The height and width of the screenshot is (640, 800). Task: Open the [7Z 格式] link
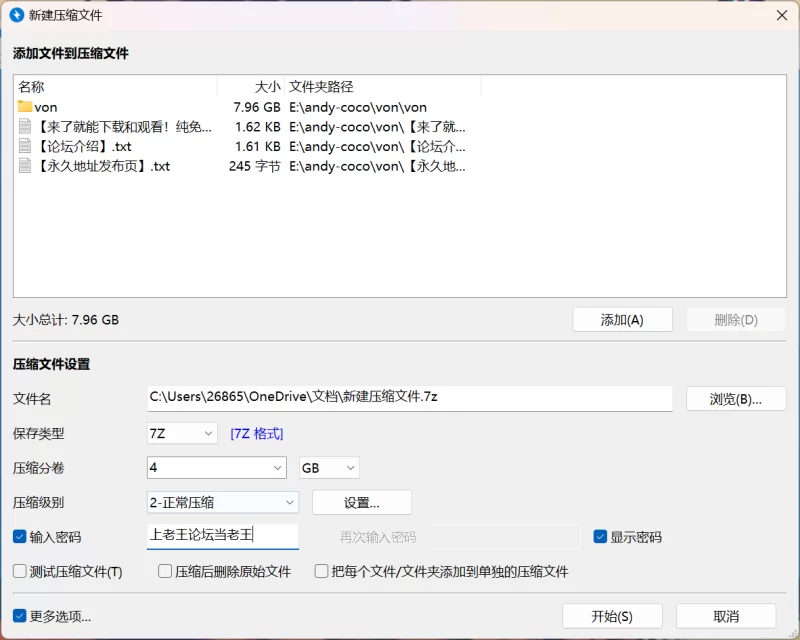[257, 433]
